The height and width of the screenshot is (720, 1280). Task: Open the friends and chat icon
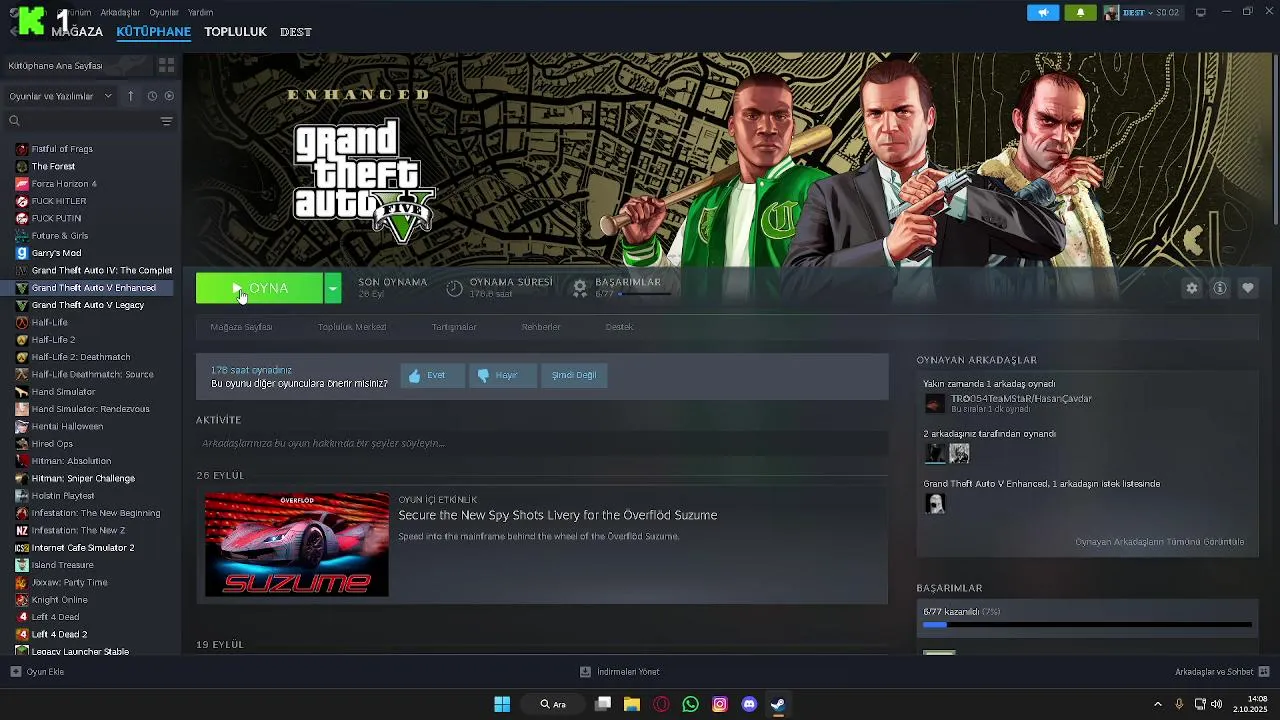1264,672
